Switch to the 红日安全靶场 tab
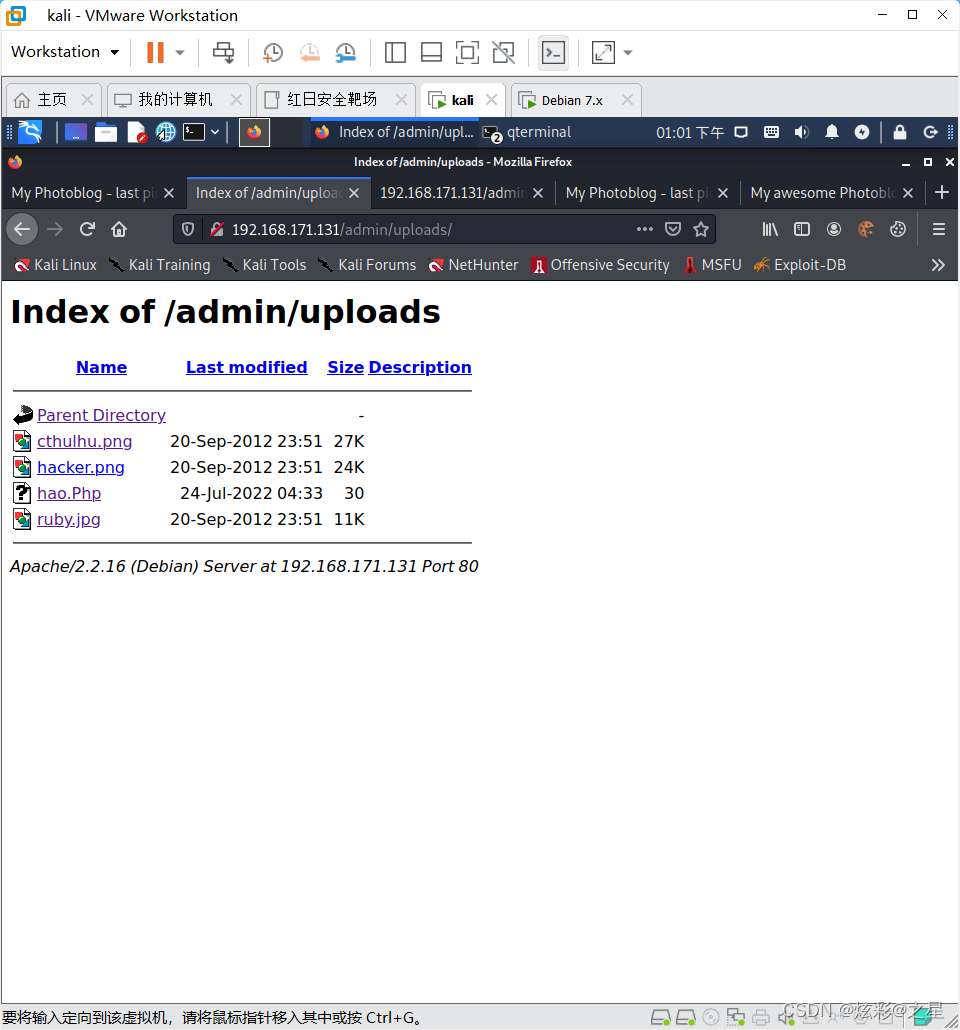This screenshot has height=1030, width=960. click(332, 100)
